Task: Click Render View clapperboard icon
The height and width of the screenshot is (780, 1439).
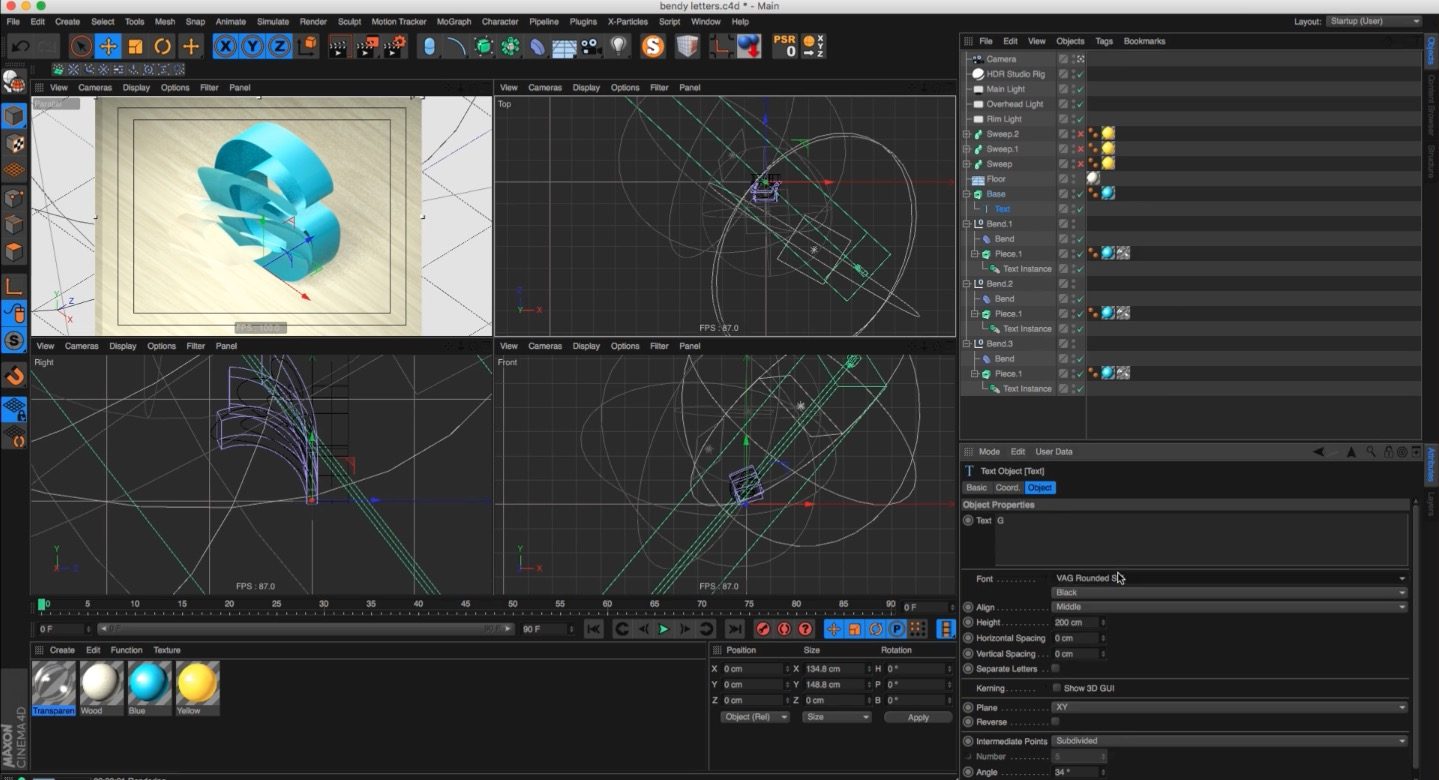Action: (340, 46)
